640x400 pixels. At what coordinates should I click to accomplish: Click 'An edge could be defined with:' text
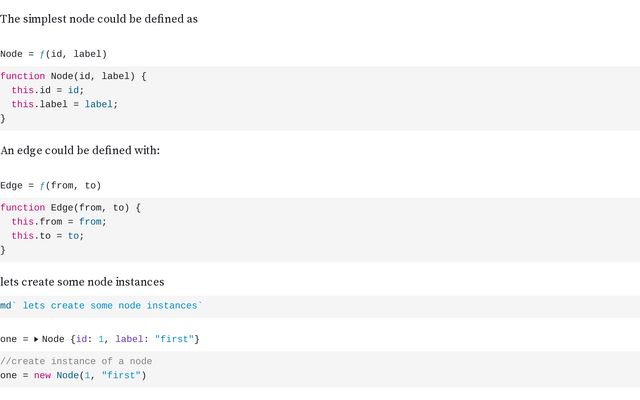(80, 151)
